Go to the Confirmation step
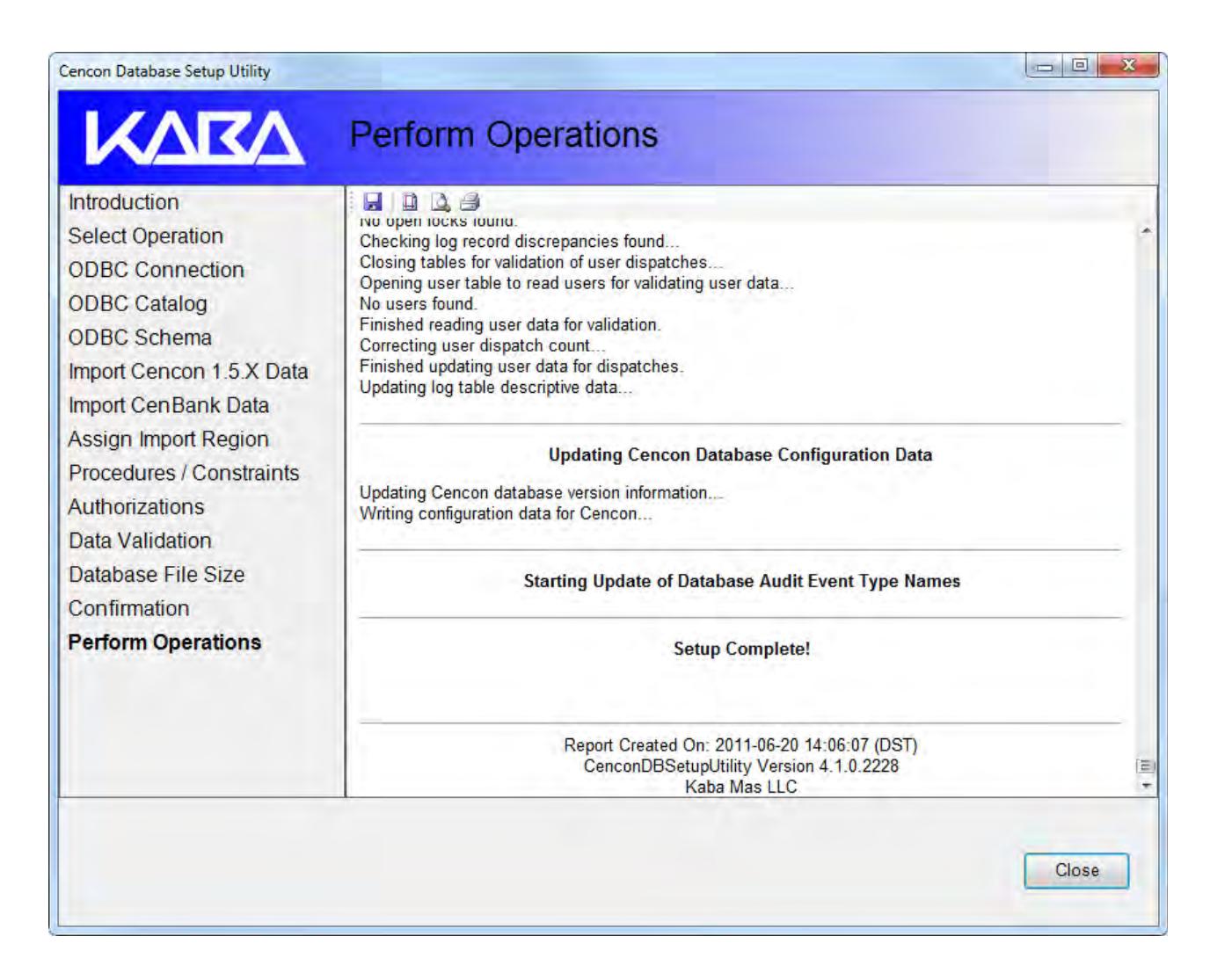 click(129, 608)
